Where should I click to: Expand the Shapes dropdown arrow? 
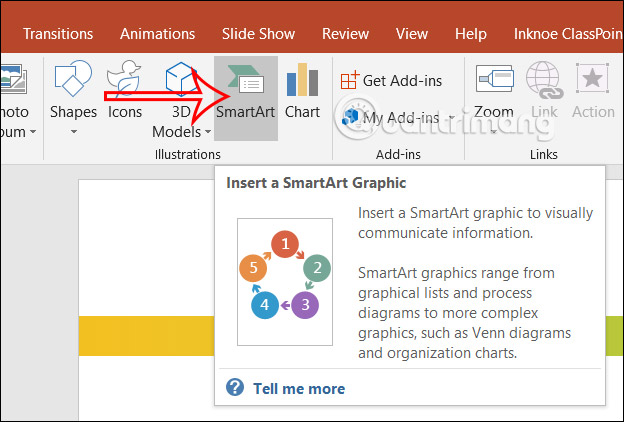73,132
